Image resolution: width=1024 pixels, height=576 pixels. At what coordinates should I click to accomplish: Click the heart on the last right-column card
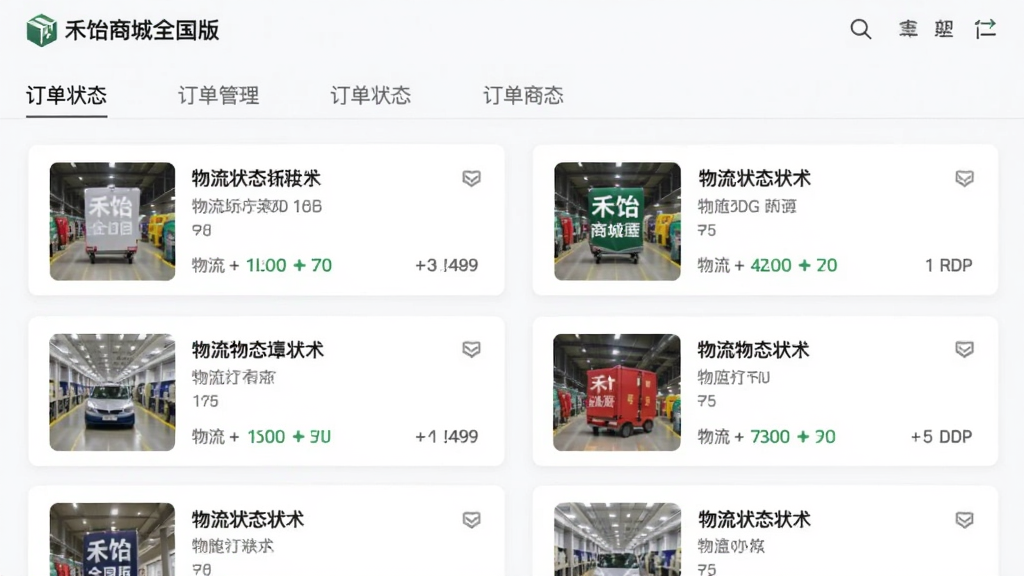(965, 520)
